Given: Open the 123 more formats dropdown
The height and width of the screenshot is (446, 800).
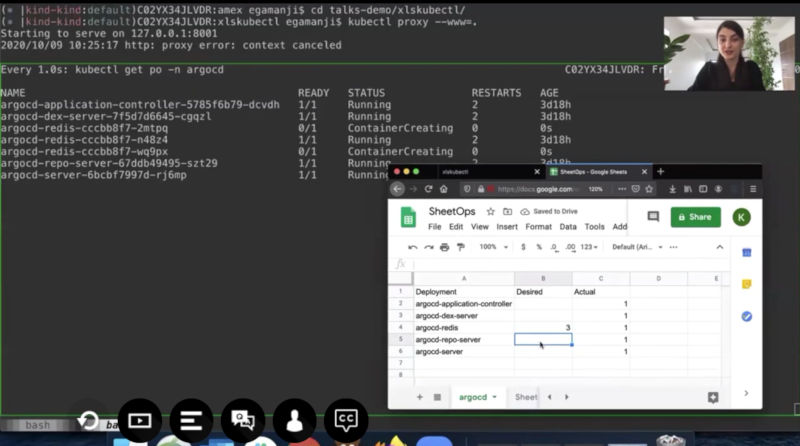Looking at the screenshot, I should pyautogui.click(x=589, y=247).
